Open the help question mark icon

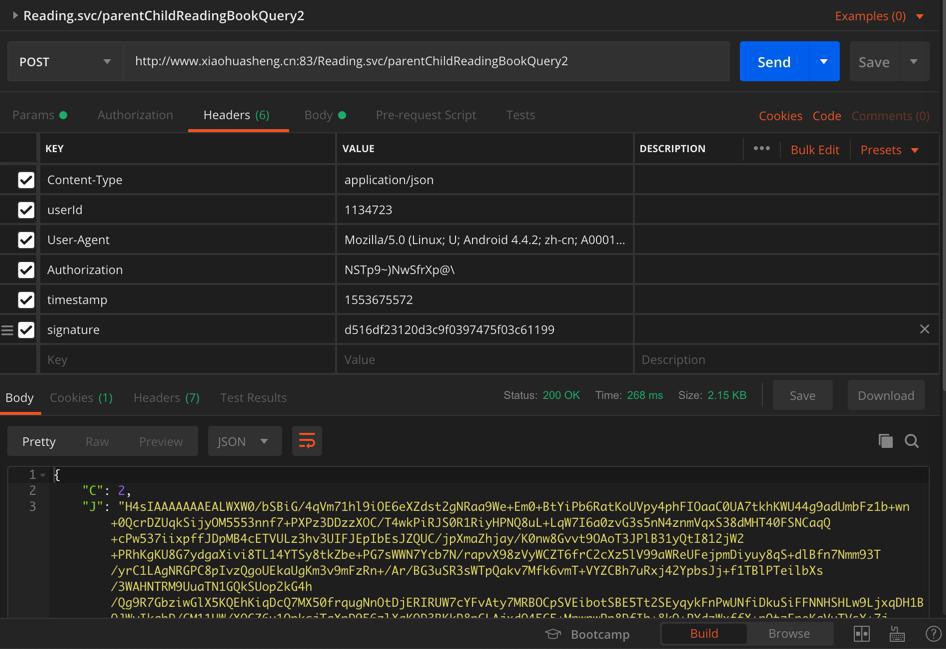click(x=933, y=634)
